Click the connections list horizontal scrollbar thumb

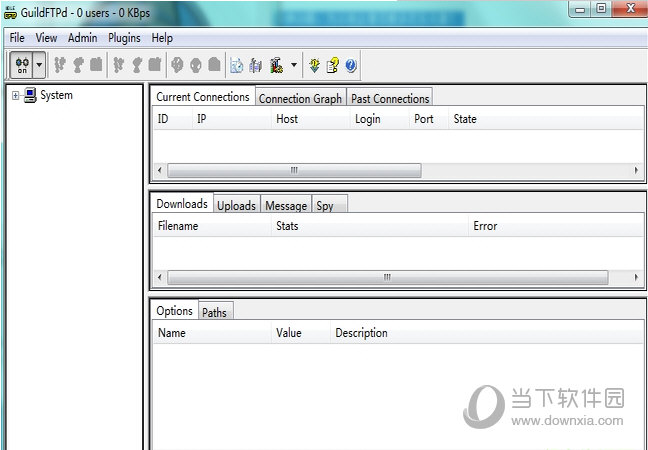294,170
